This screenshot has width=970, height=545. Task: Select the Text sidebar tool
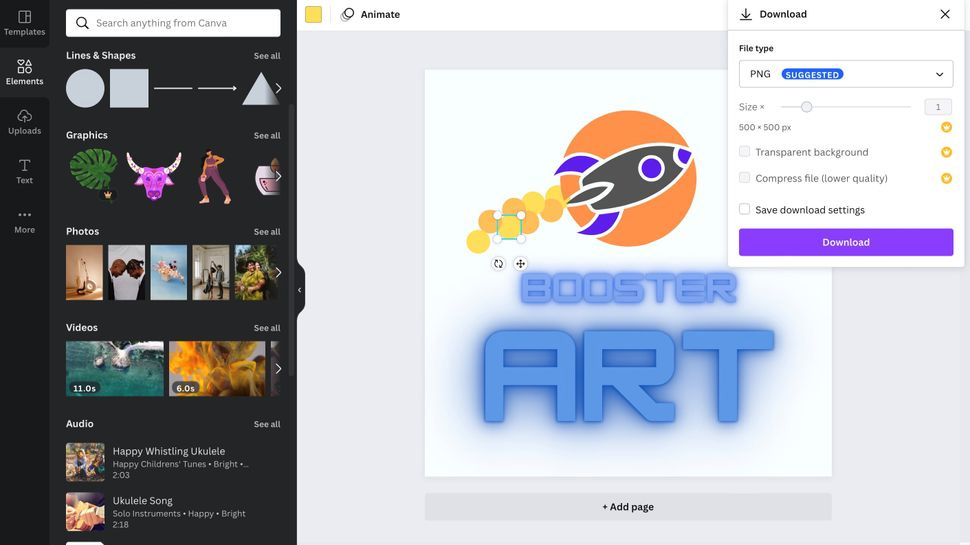pyautogui.click(x=24, y=171)
